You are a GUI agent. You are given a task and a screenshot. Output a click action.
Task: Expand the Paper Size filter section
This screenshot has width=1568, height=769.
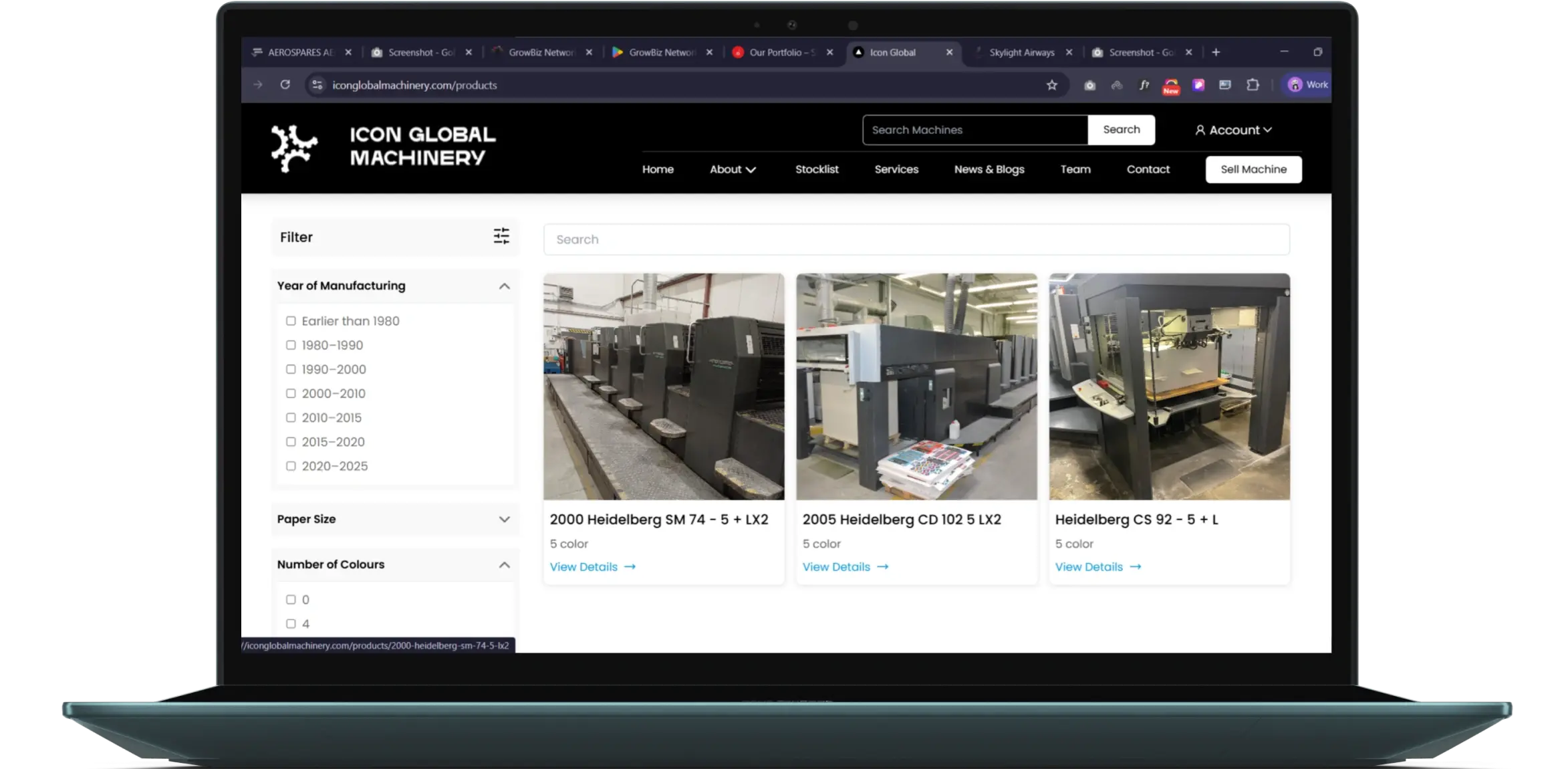(504, 520)
